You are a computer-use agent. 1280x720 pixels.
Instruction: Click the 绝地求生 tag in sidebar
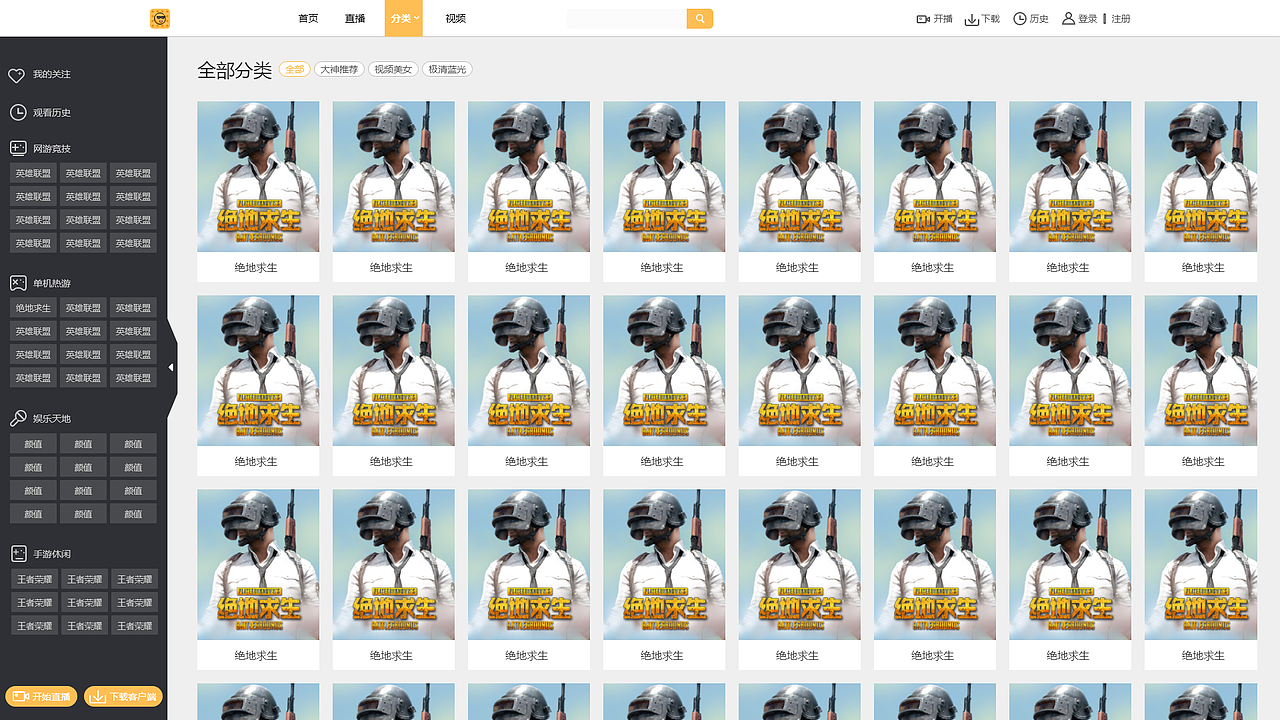tap(33, 308)
